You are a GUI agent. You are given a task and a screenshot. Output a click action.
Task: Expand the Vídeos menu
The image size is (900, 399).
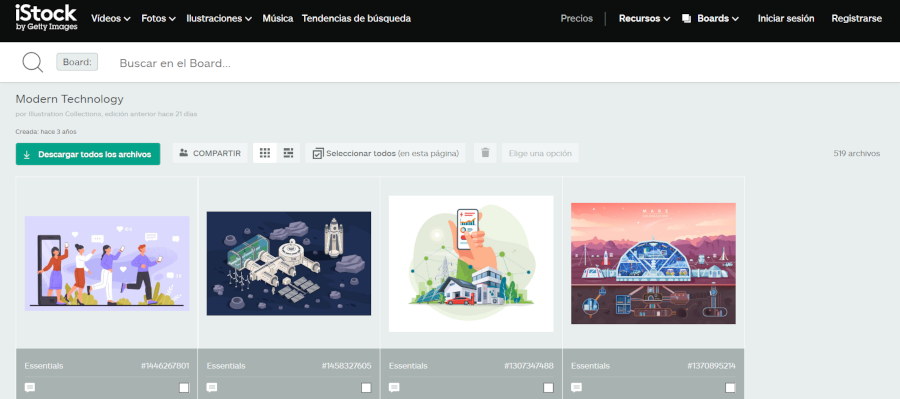pos(111,18)
